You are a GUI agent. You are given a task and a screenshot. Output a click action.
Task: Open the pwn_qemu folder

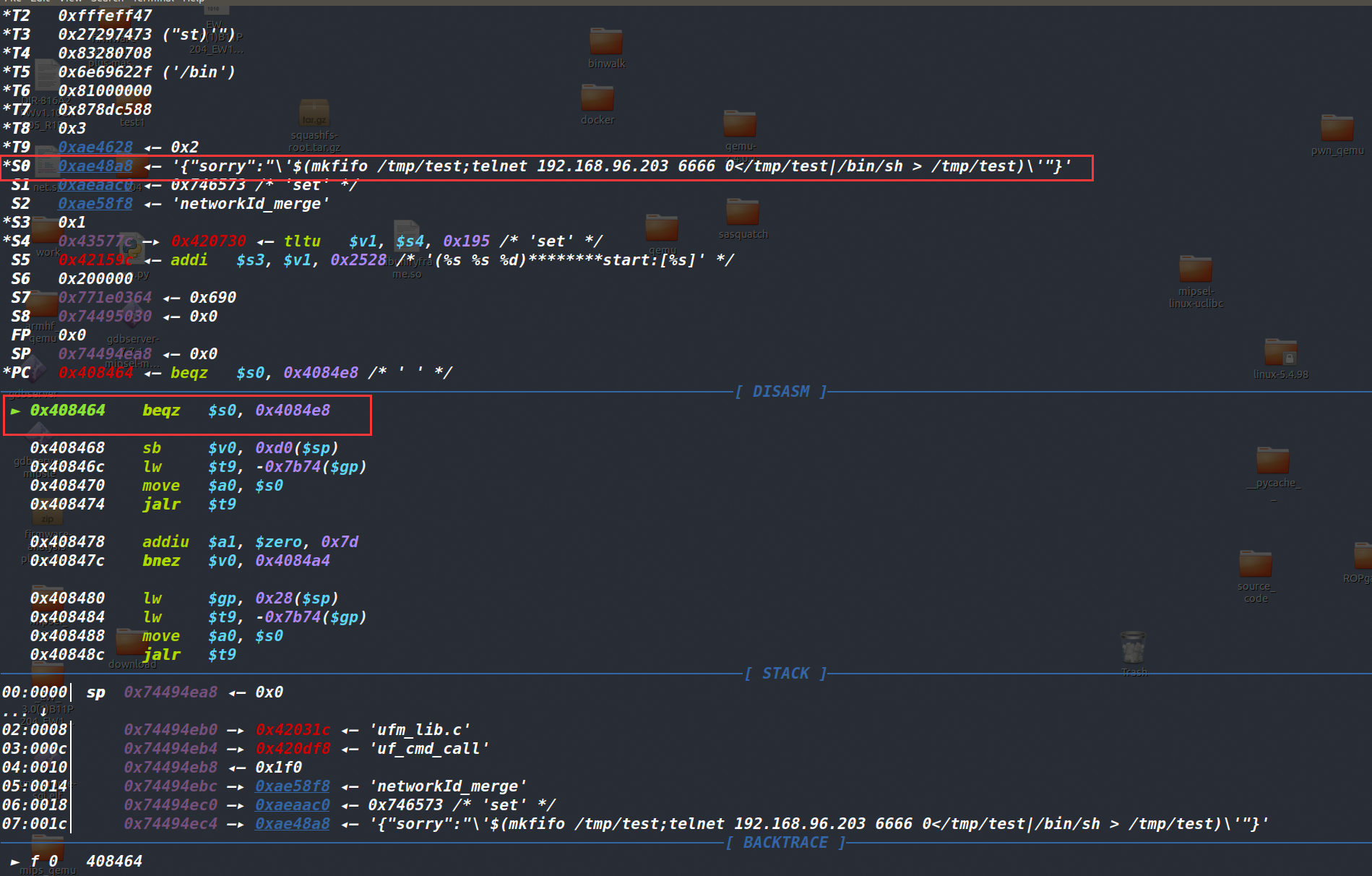point(1337,134)
